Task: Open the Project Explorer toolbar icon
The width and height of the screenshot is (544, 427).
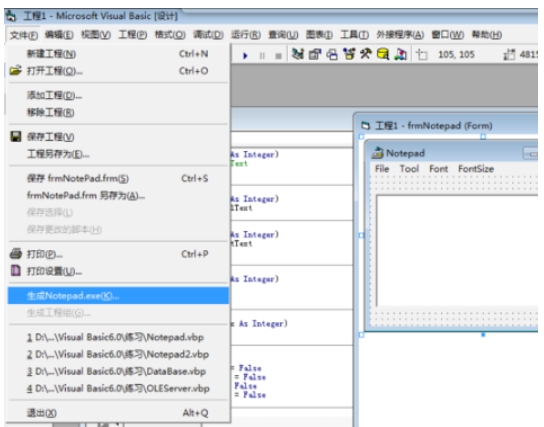Action: [298, 54]
